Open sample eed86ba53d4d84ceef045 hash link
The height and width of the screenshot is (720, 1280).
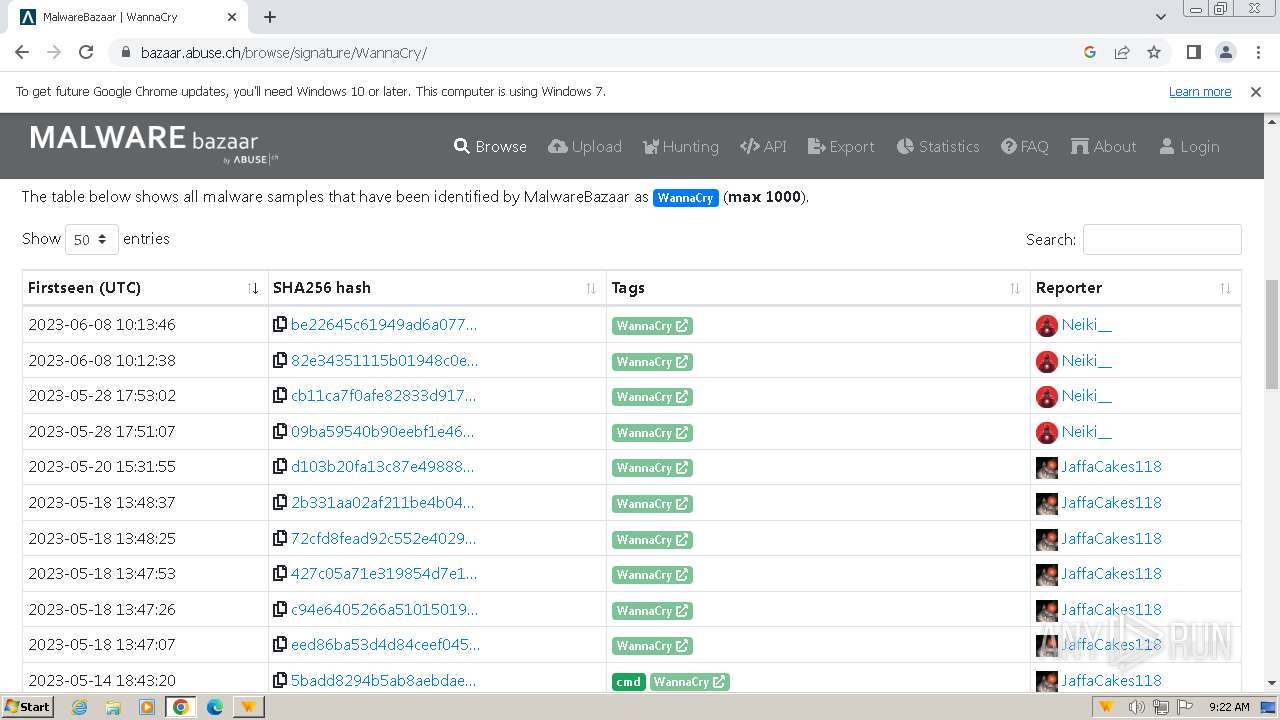(x=385, y=644)
